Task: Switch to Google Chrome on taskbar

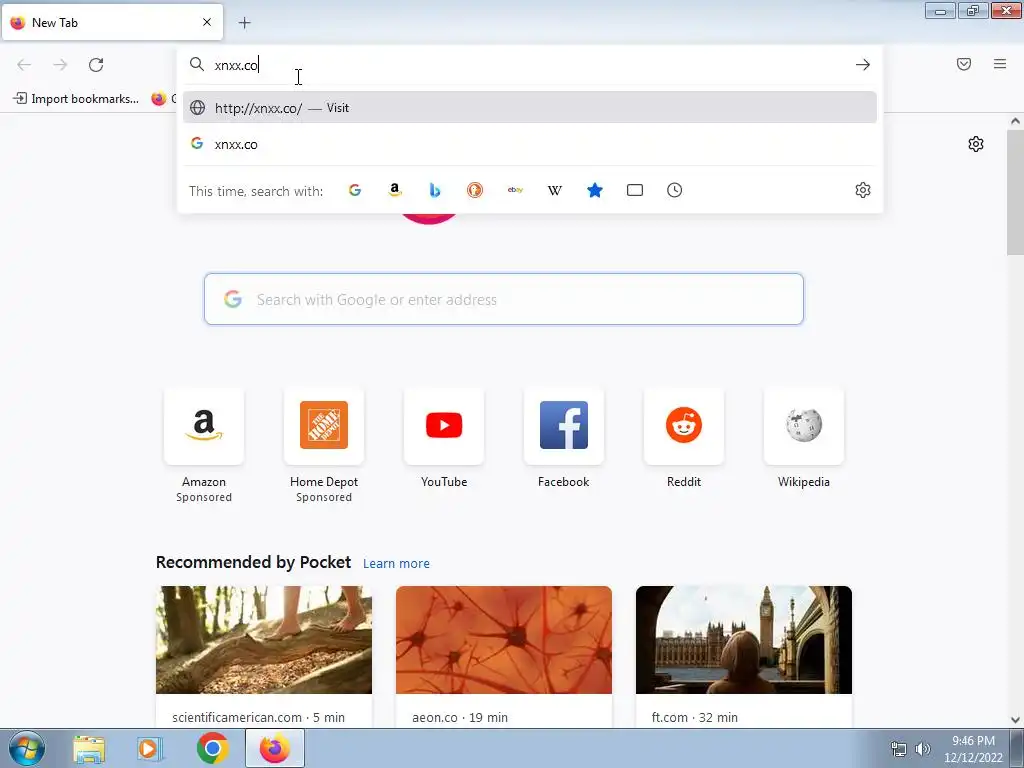Action: (x=212, y=748)
